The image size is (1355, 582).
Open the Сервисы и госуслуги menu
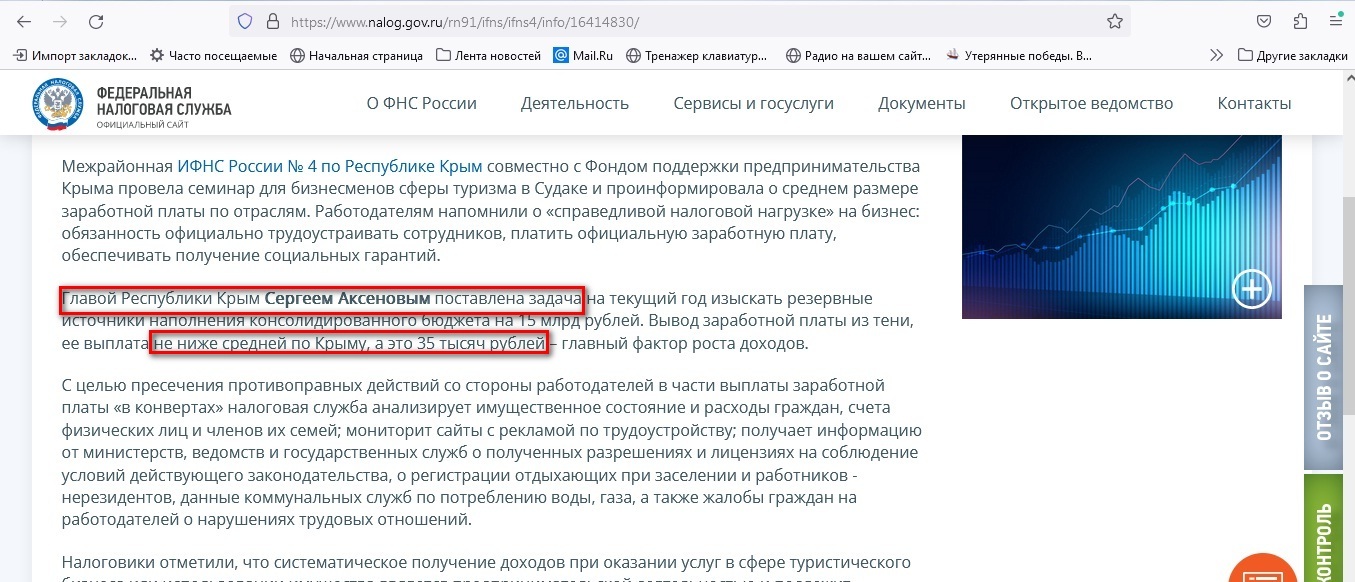[x=753, y=103]
